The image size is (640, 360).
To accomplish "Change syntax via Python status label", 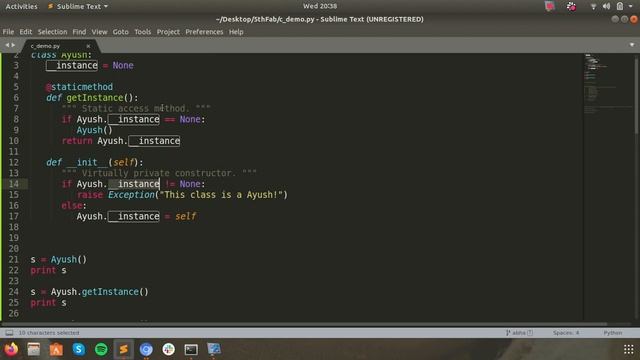I will point(613,333).
